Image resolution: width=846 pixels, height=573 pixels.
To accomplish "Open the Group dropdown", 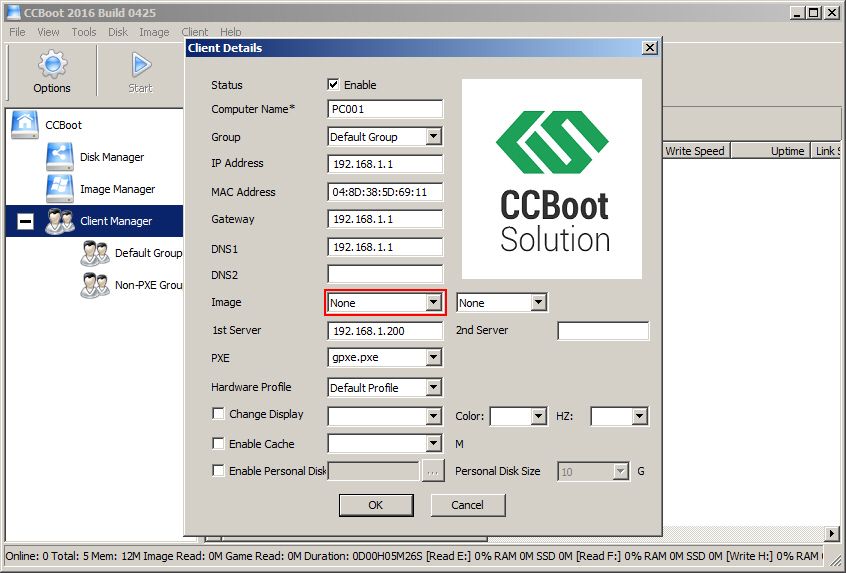I will coord(434,137).
